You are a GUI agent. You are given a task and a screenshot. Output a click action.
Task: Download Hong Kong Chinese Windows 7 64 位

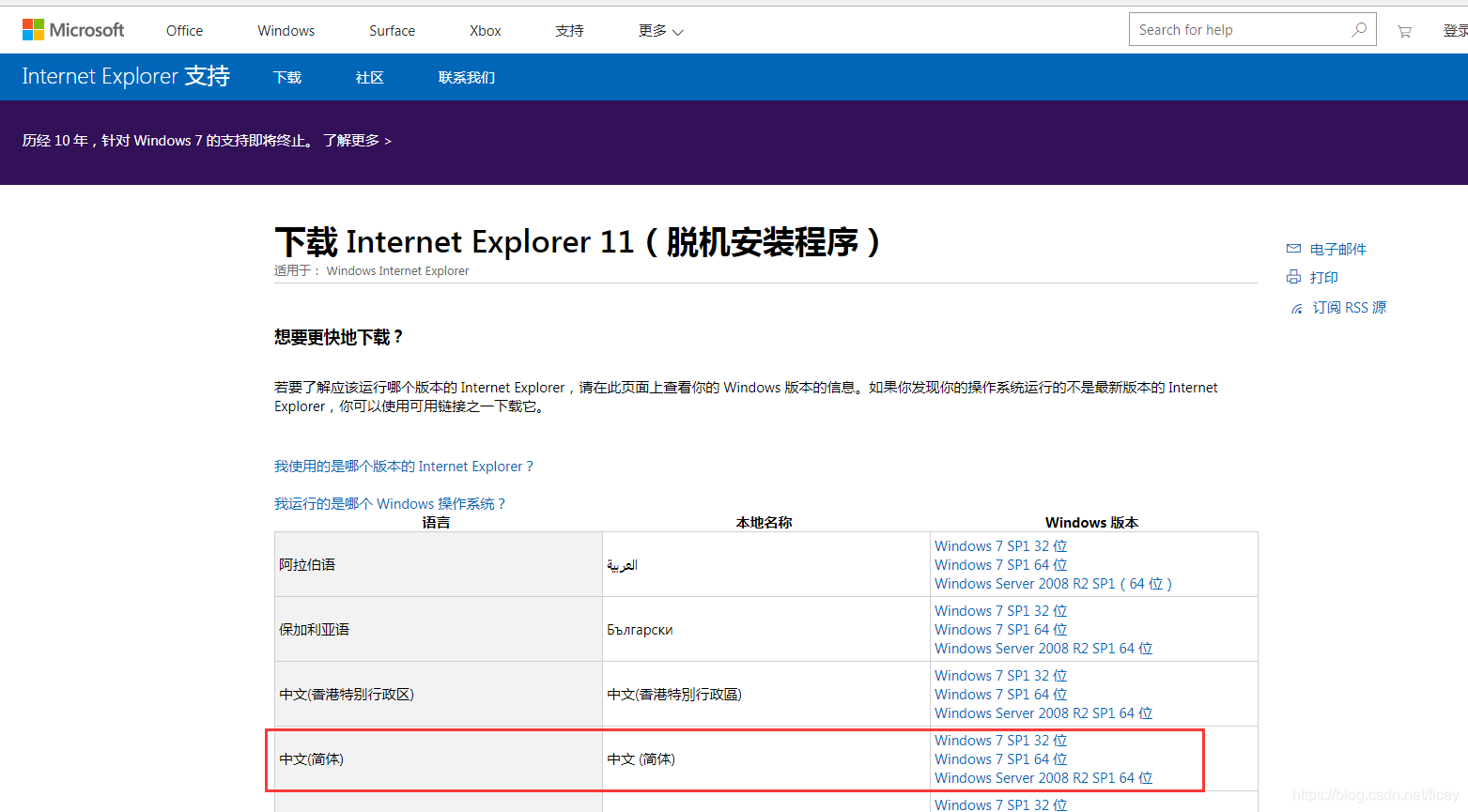click(1000, 695)
